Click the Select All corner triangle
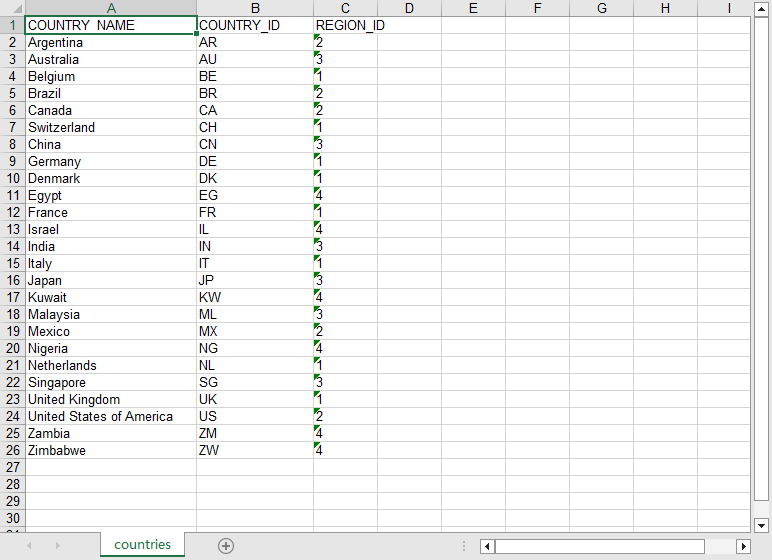This screenshot has height=560, width=772. click(12, 8)
